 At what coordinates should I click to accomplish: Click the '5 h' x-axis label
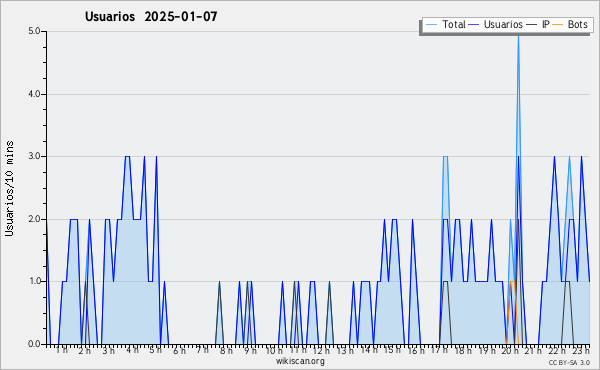click(155, 350)
